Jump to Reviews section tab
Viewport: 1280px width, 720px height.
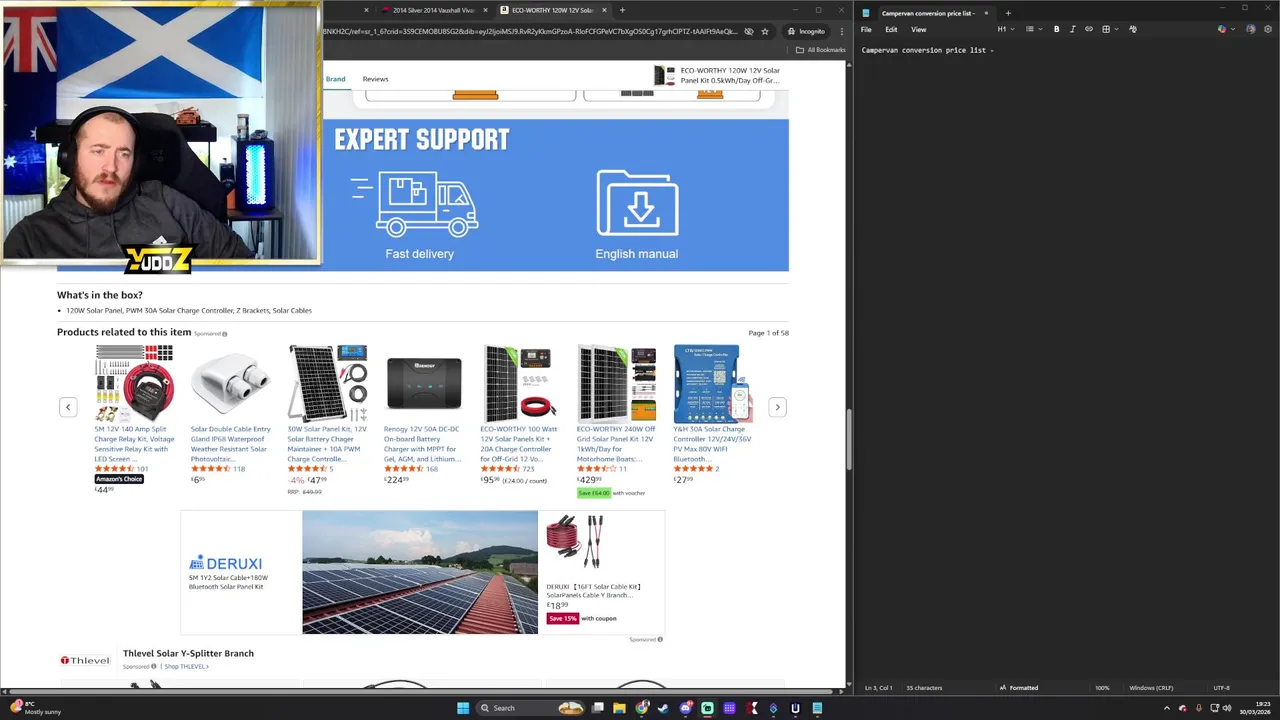click(375, 79)
